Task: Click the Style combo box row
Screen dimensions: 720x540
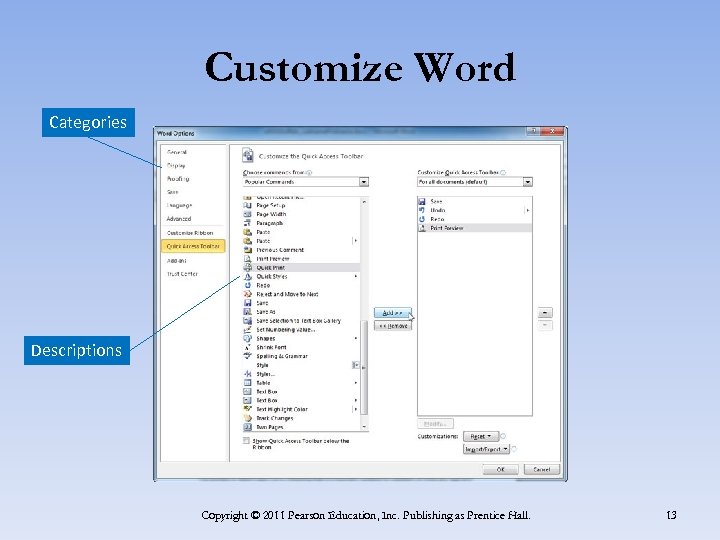Action: 301,365
